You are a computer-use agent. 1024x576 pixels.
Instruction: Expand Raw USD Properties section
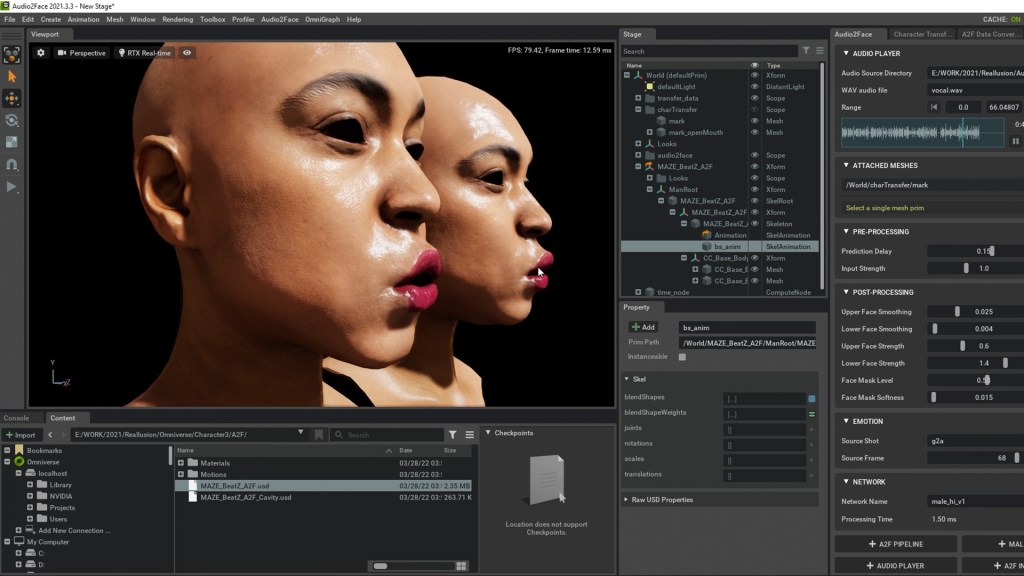(x=626, y=500)
